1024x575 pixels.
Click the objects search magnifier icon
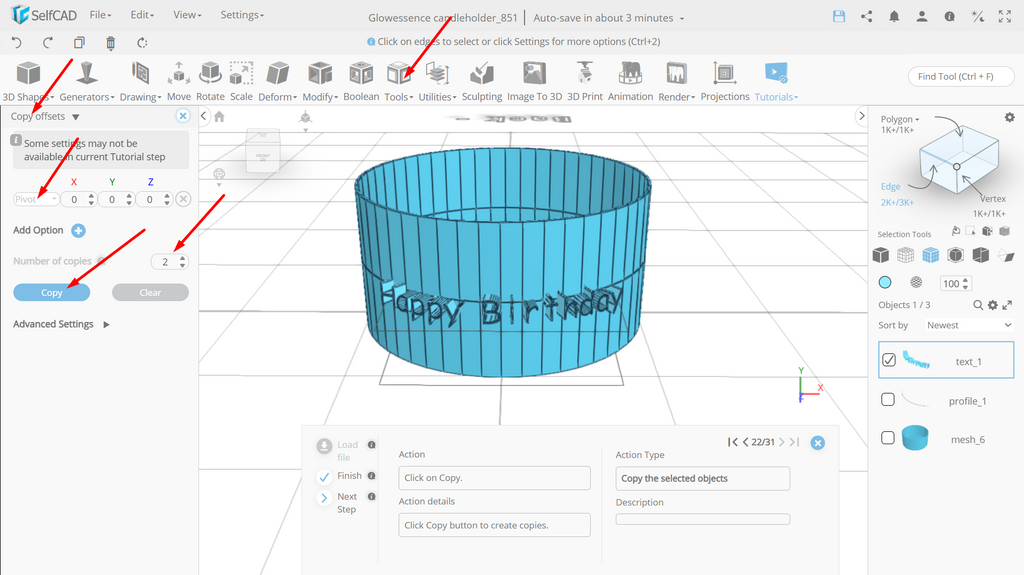978,305
